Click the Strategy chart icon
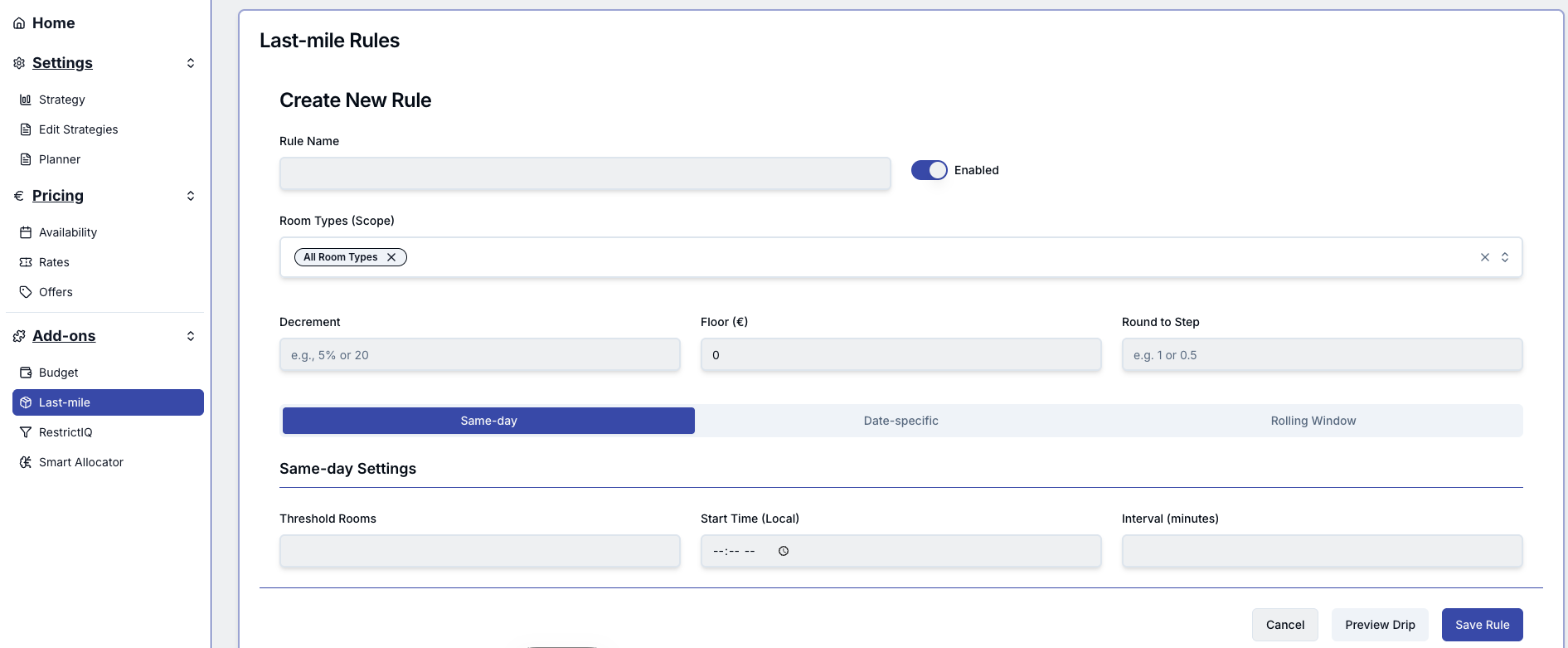Screen dimensions: 1568x648 [x=26, y=100]
